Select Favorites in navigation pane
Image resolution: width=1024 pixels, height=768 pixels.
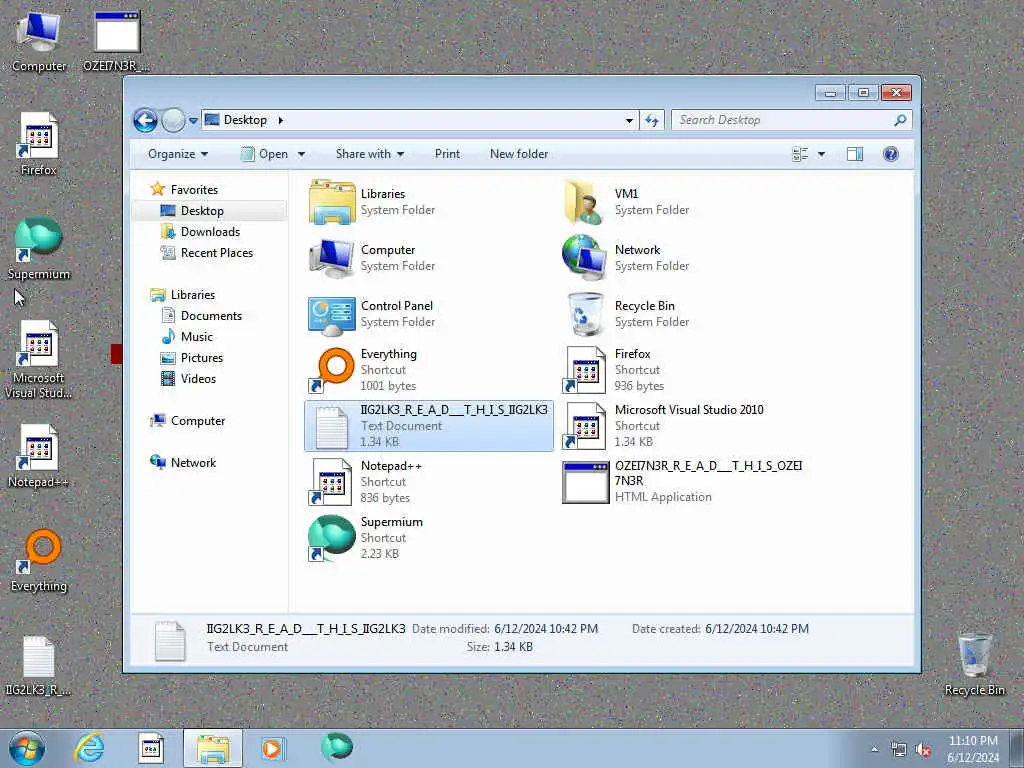point(194,189)
